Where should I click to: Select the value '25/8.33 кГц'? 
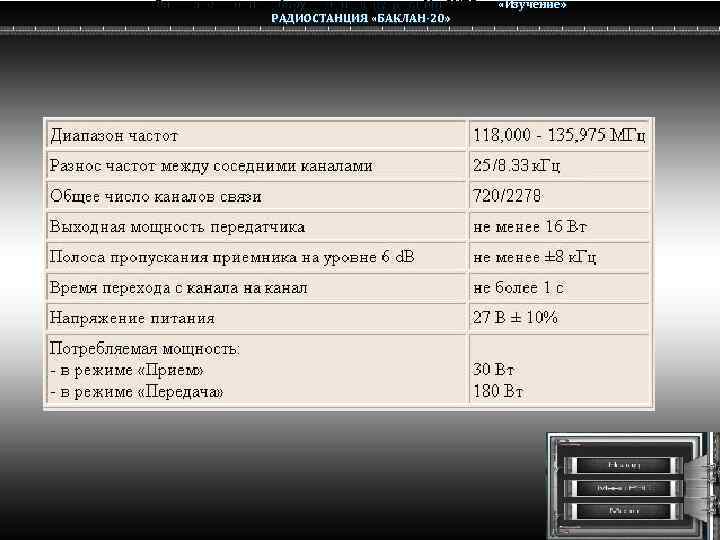click(x=517, y=166)
